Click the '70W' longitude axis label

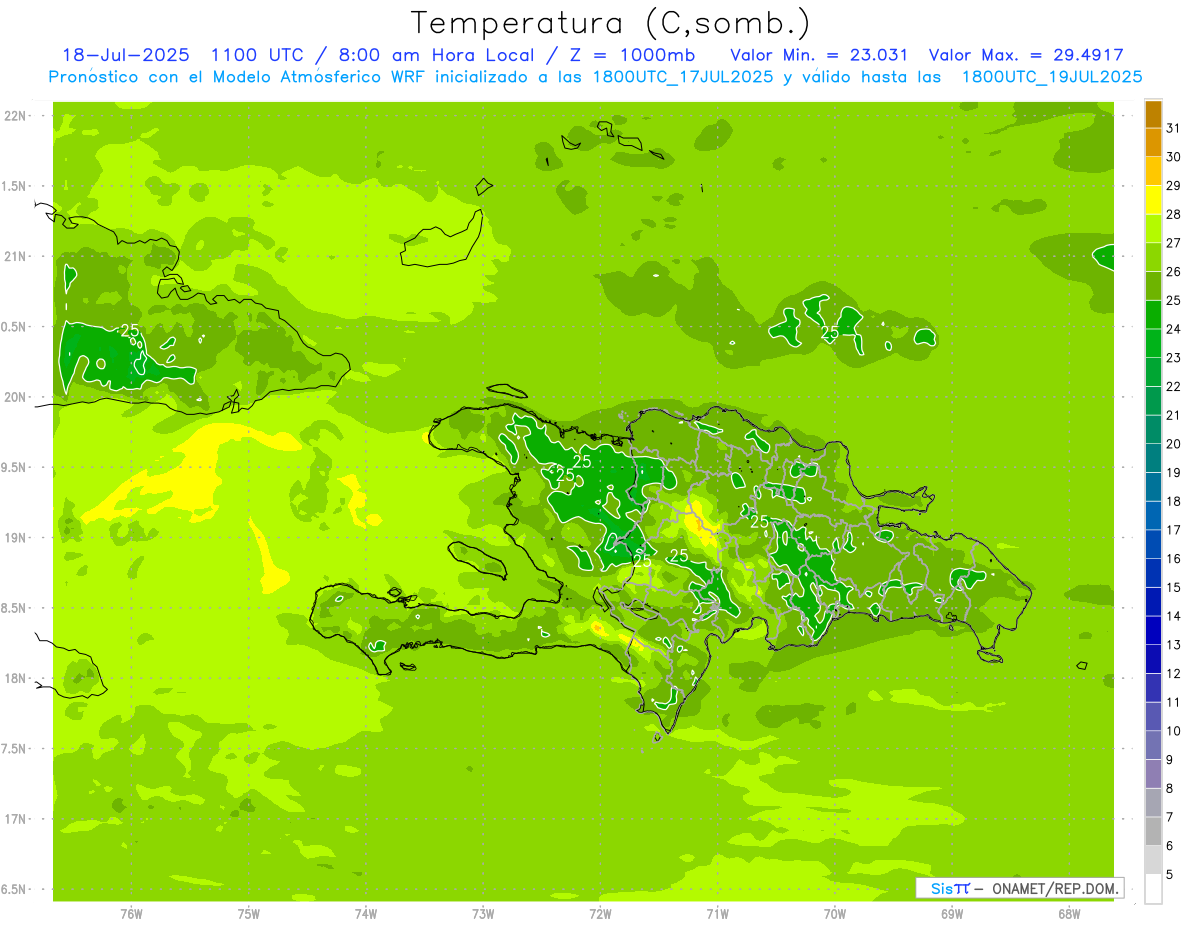(x=835, y=914)
